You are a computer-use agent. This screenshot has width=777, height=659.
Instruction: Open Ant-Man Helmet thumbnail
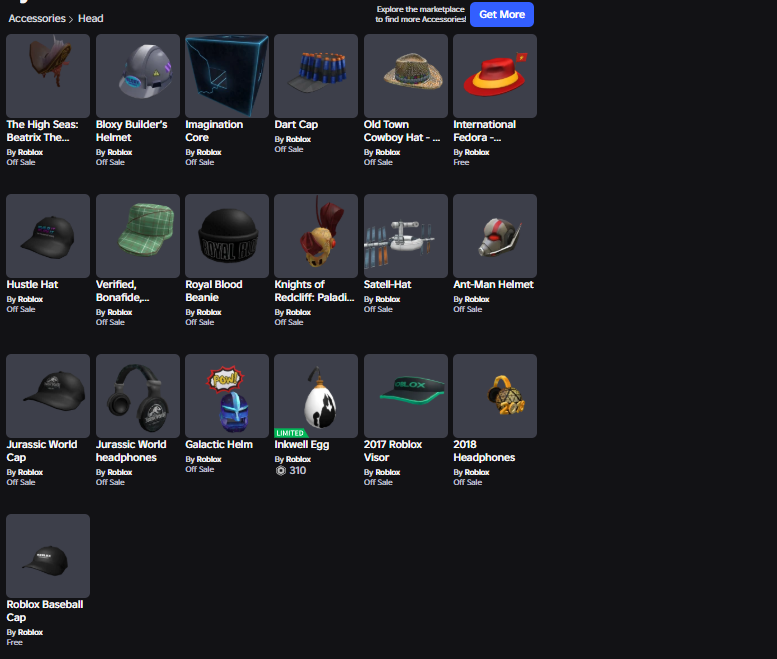(495, 236)
